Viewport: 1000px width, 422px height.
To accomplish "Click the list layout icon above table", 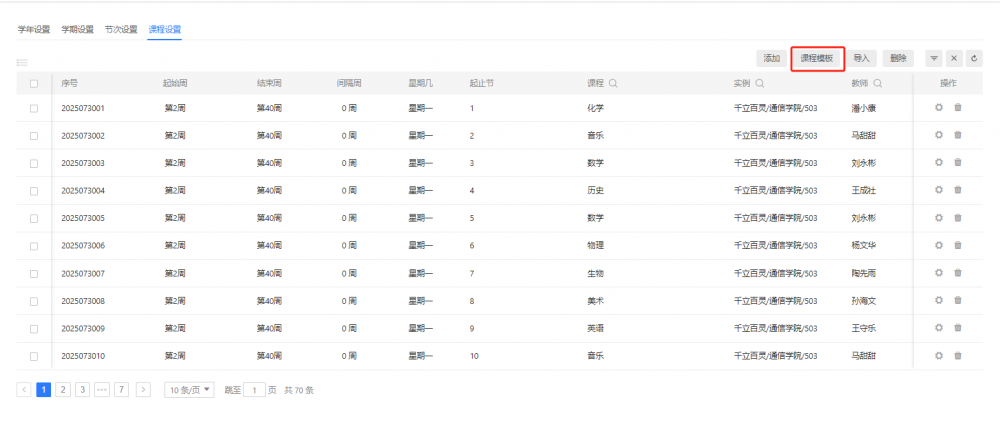I will (22, 62).
